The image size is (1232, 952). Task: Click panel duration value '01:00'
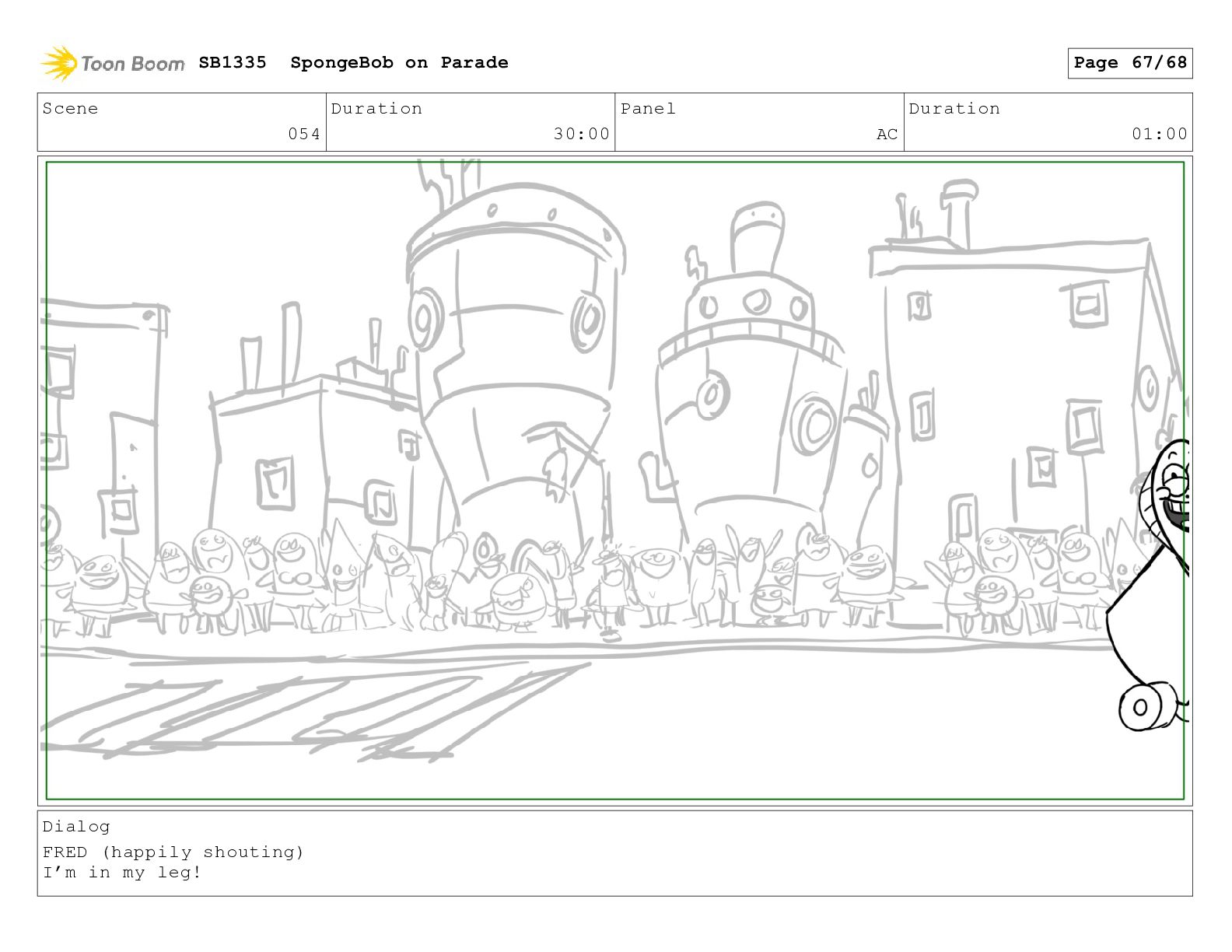[1160, 134]
